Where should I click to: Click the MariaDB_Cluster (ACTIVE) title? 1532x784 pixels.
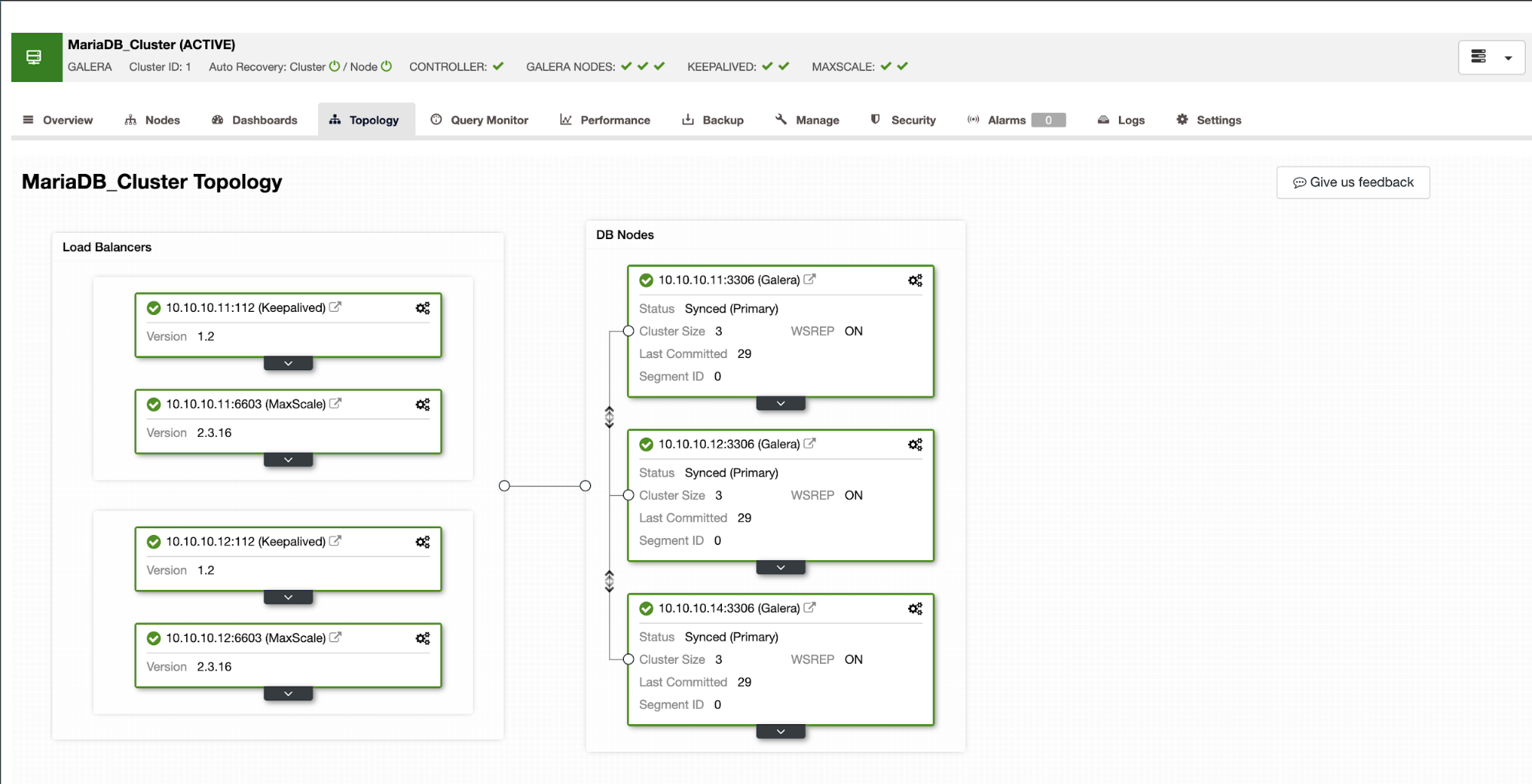pyautogui.click(x=151, y=44)
